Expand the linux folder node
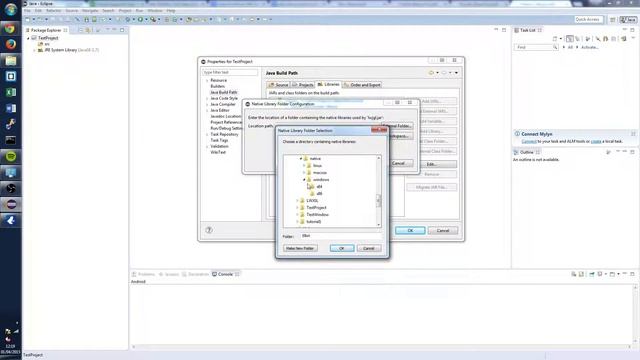Image resolution: width=640 pixels, height=360 pixels. coord(304,166)
